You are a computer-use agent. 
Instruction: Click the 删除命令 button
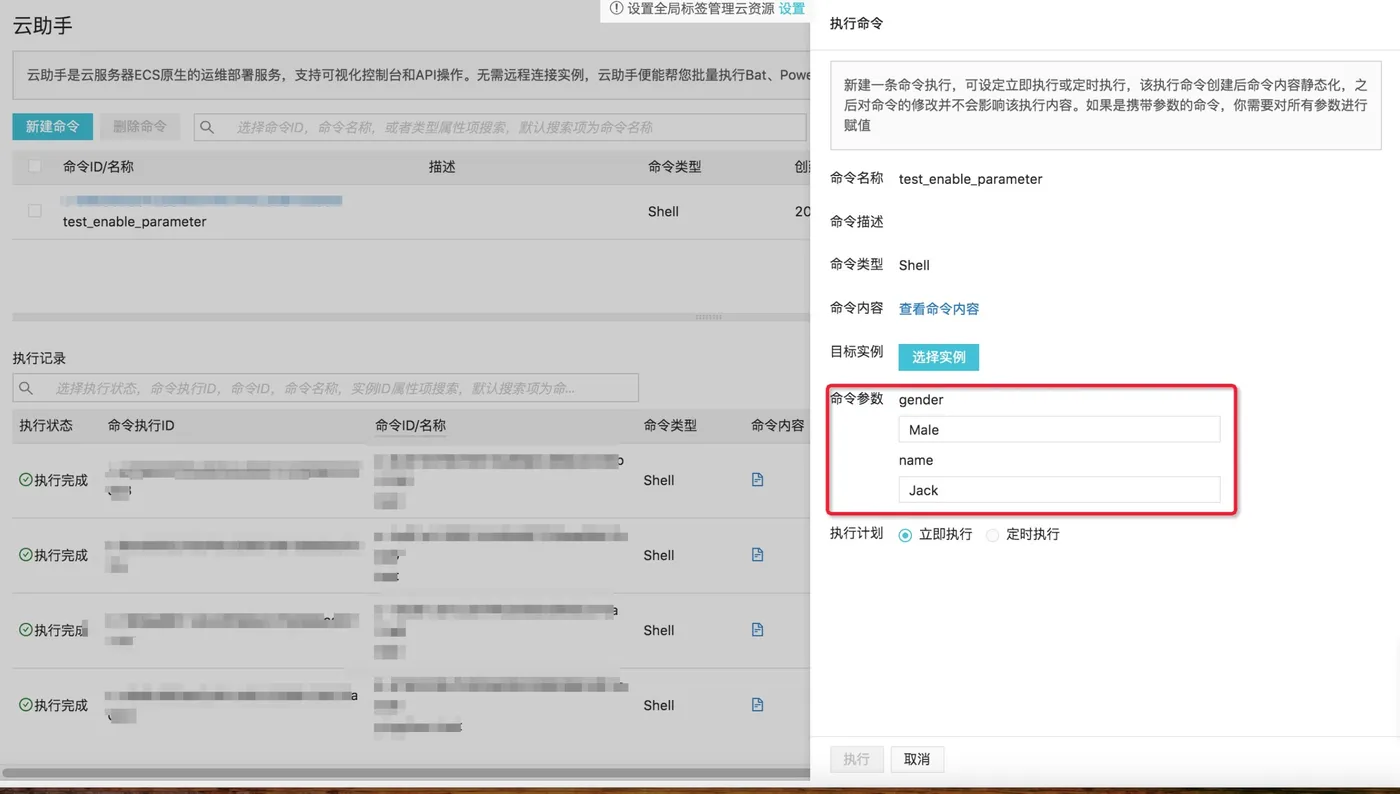(x=140, y=127)
